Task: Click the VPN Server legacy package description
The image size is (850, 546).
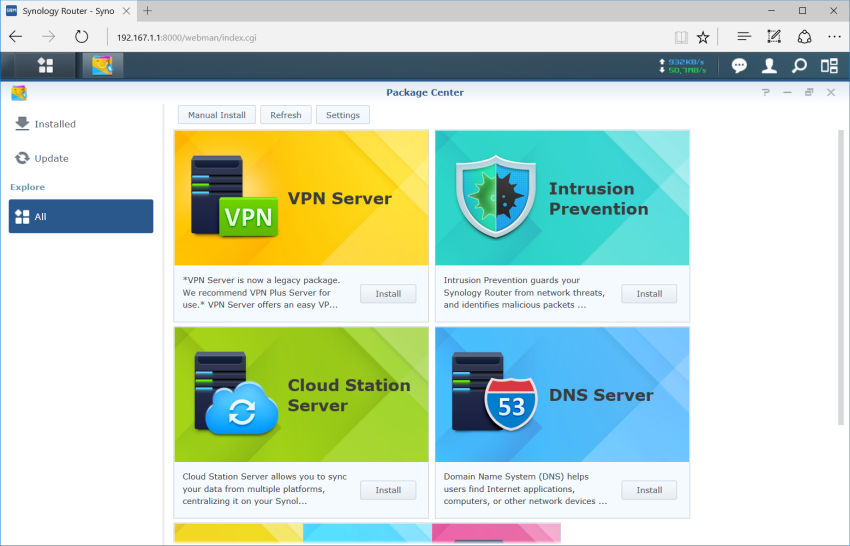Action: click(x=261, y=292)
